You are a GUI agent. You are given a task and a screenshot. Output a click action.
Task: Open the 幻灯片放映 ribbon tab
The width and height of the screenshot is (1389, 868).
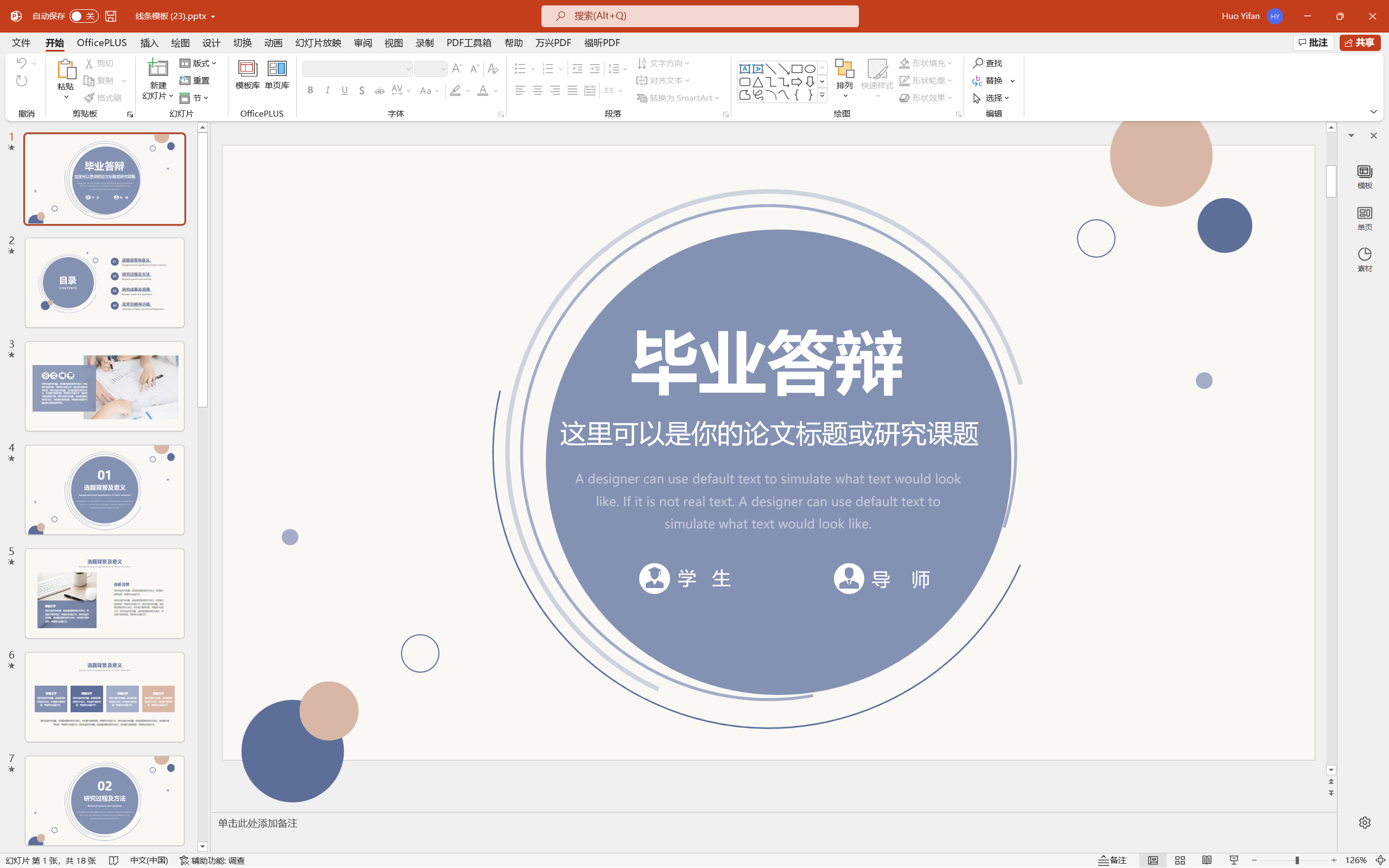pyautogui.click(x=318, y=43)
